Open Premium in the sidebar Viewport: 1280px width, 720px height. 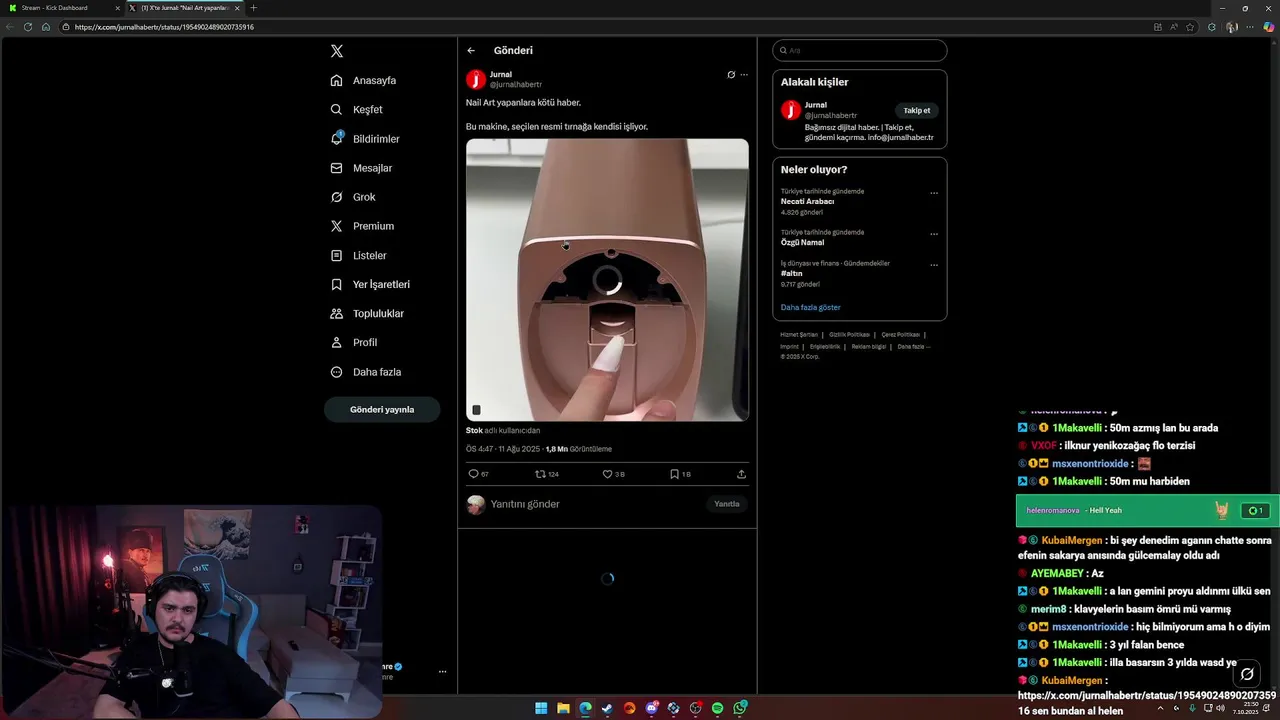tap(363, 226)
